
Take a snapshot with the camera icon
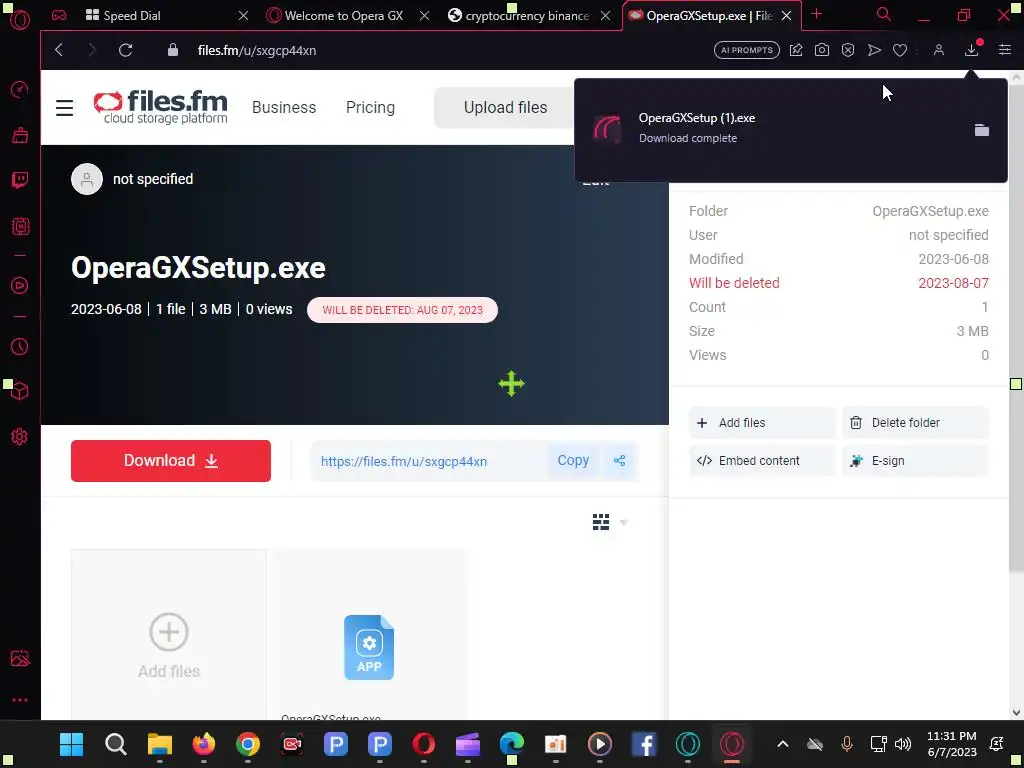click(x=822, y=50)
